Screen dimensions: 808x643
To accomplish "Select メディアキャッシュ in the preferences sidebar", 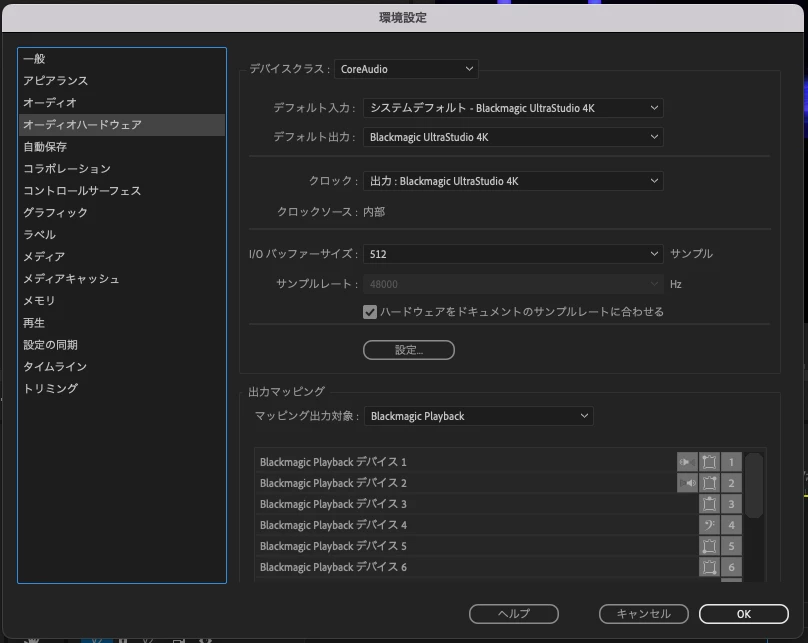I will point(122,279).
